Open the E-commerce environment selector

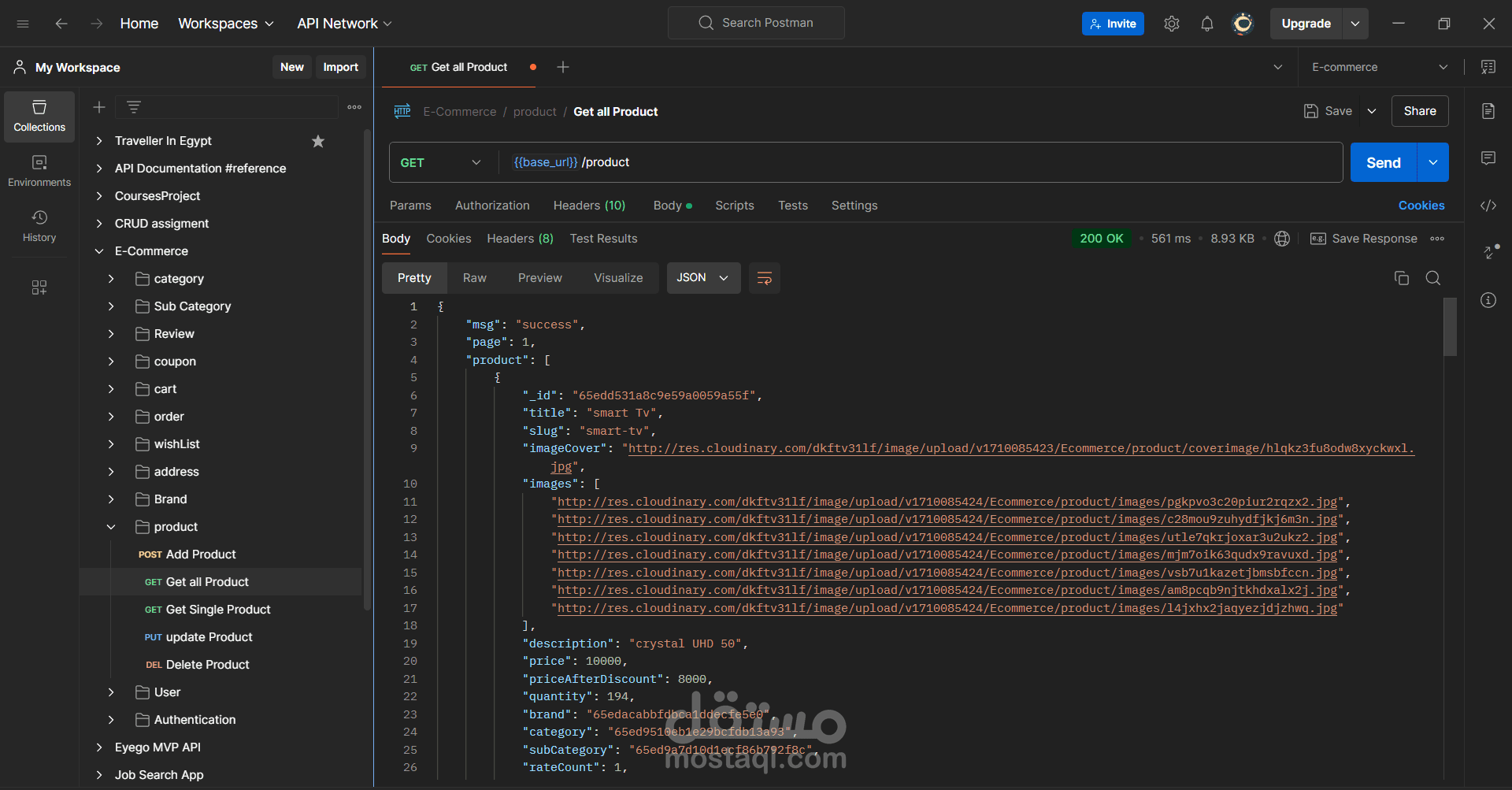[1380, 67]
